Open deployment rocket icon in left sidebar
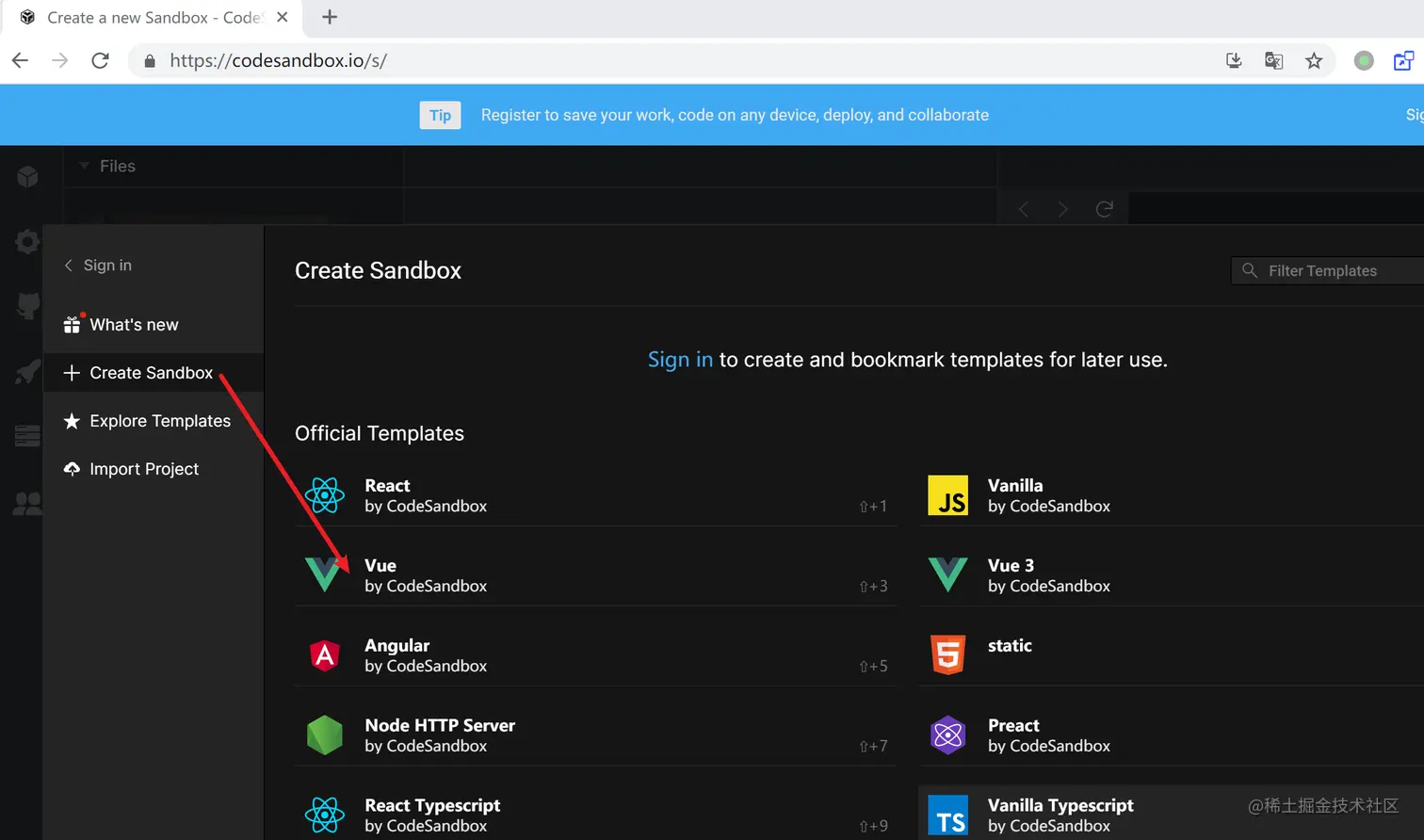Screen dimensions: 1424x840 pyautogui.click(x=27, y=372)
